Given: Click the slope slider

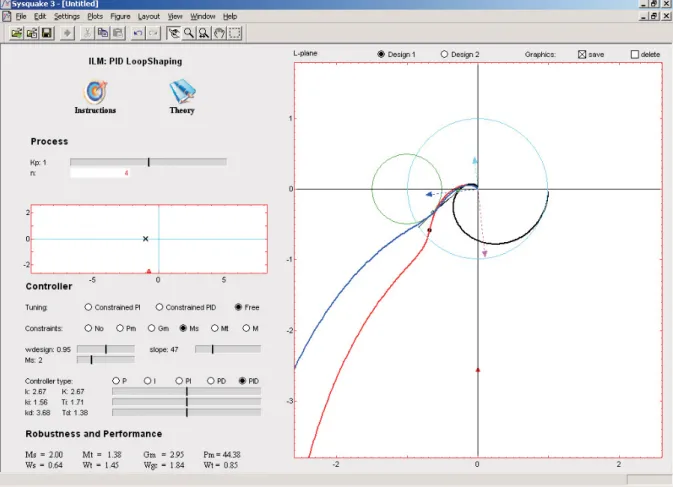Looking at the screenshot, I should (227, 349).
